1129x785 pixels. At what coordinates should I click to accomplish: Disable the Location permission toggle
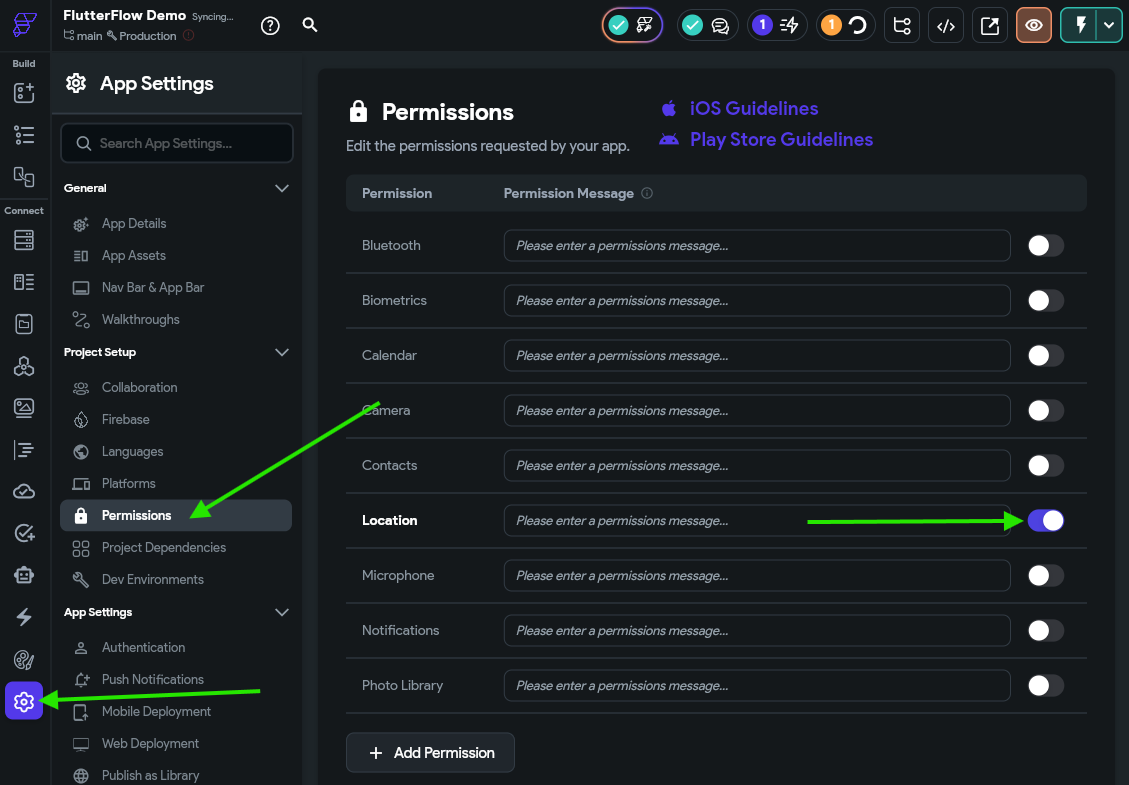(x=1045, y=520)
